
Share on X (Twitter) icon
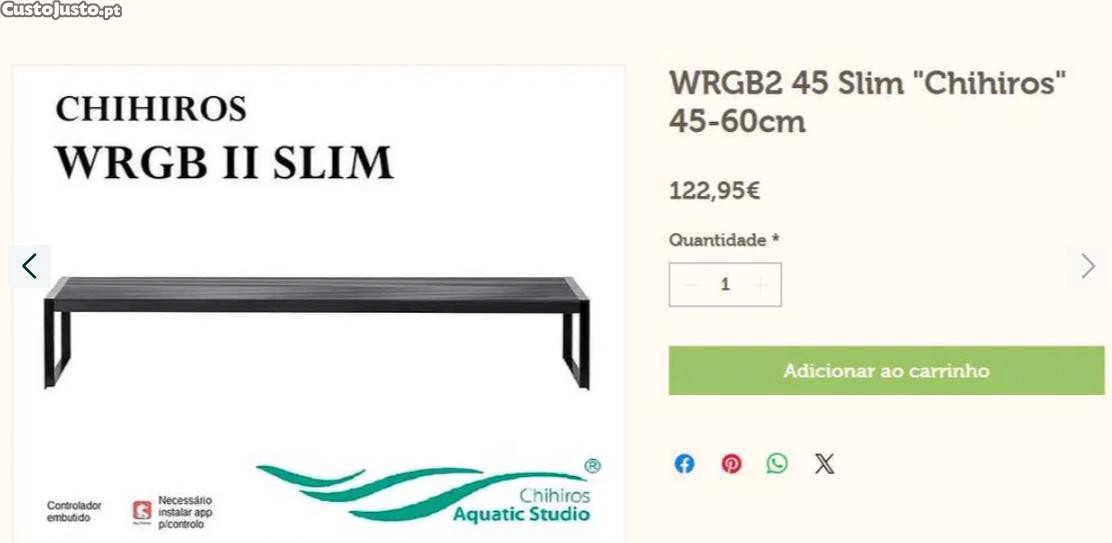tap(824, 464)
